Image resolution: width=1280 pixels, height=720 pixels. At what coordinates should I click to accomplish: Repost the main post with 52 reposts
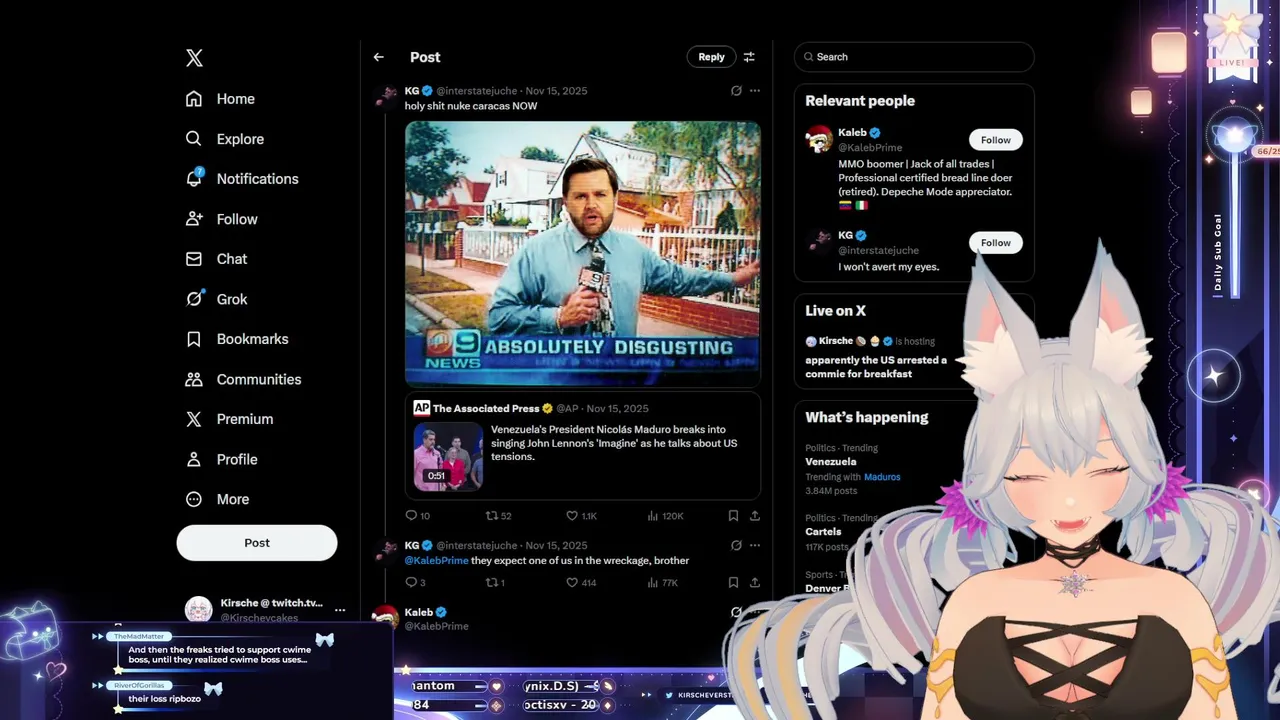[x=498, y=516]
